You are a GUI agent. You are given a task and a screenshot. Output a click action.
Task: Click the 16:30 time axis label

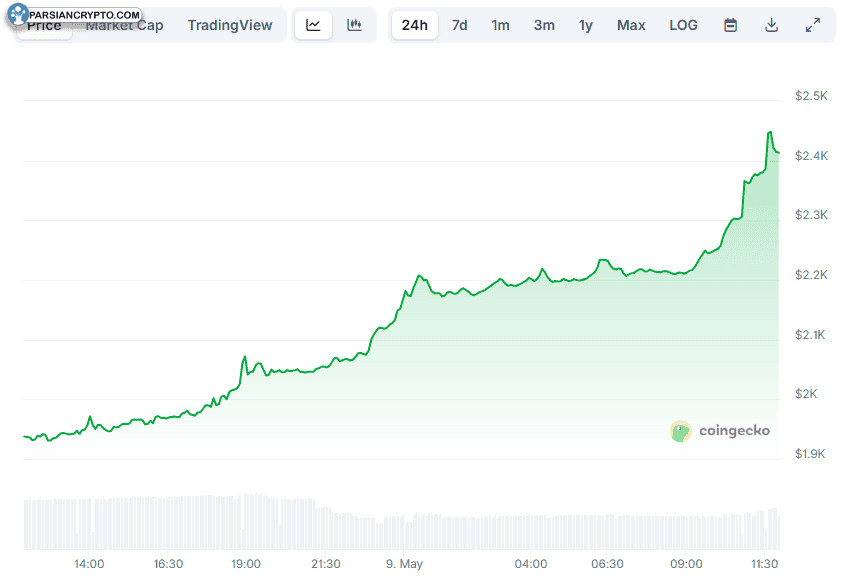tap(168, 564)
